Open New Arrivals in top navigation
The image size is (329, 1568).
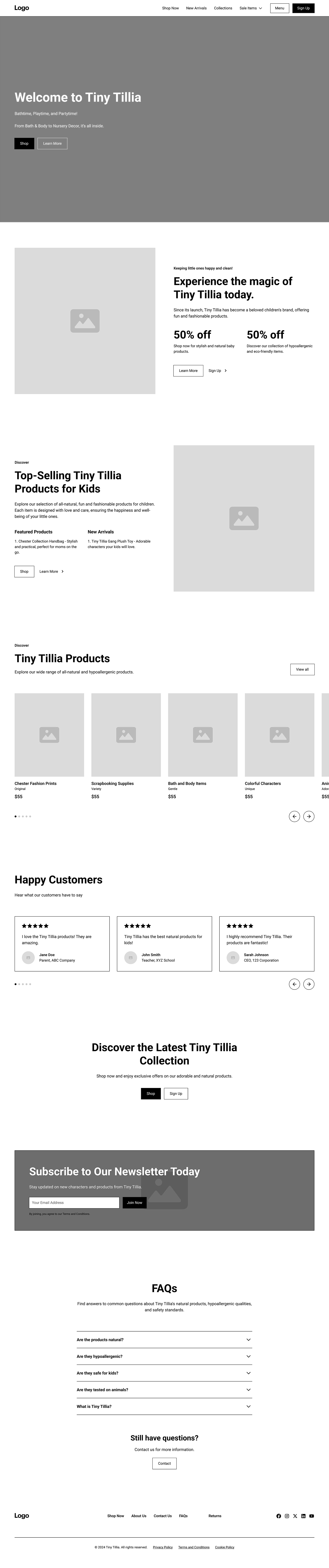tap(196, 8)
